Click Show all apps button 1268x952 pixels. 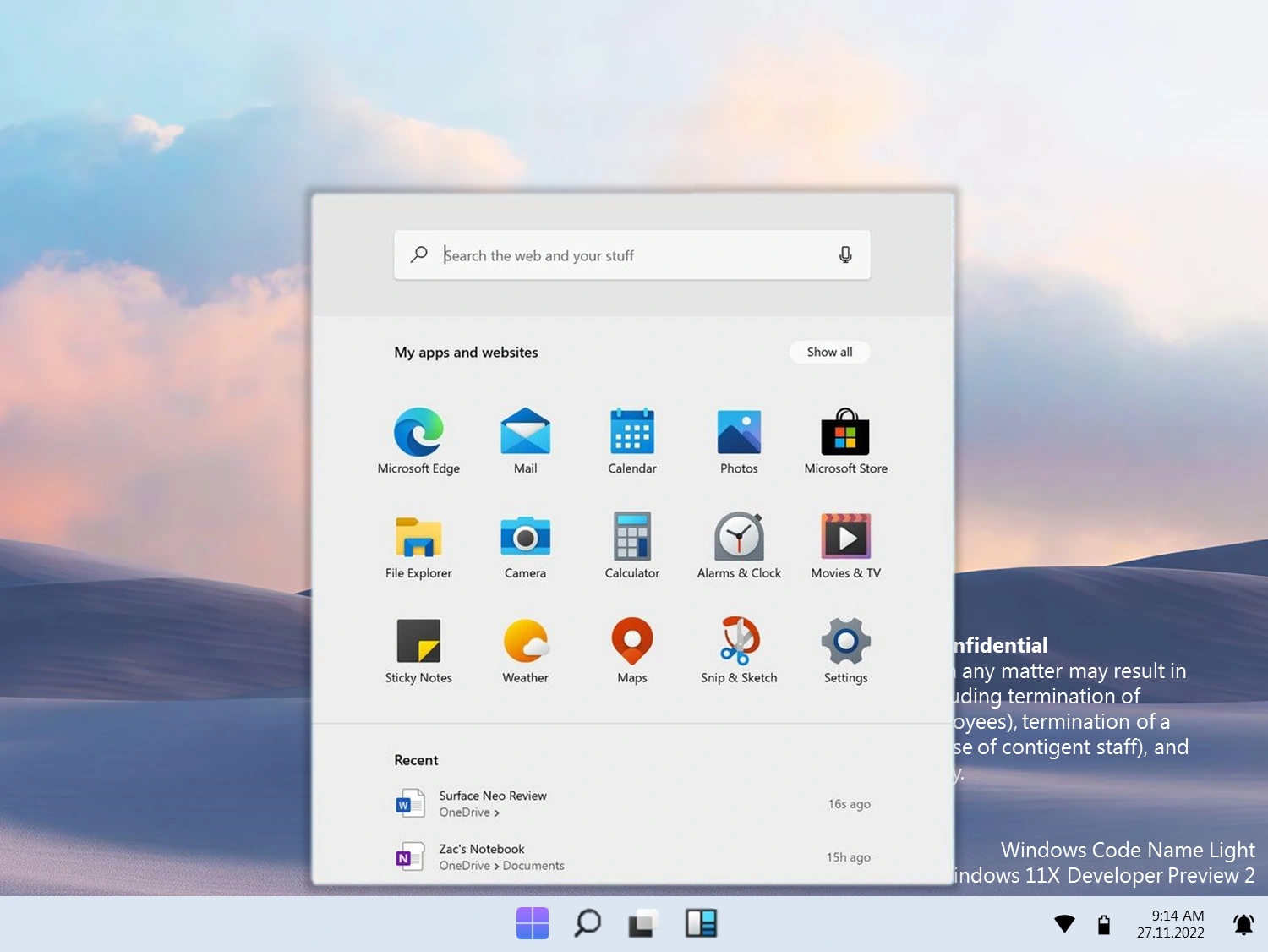click(829, 352)
